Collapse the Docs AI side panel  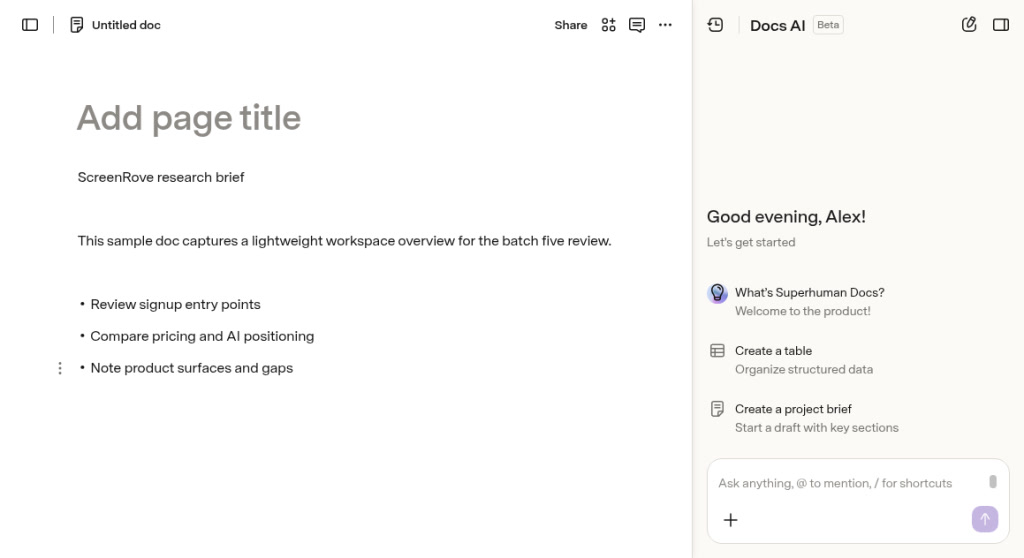pyautogui.click(x=1000, y=25)
